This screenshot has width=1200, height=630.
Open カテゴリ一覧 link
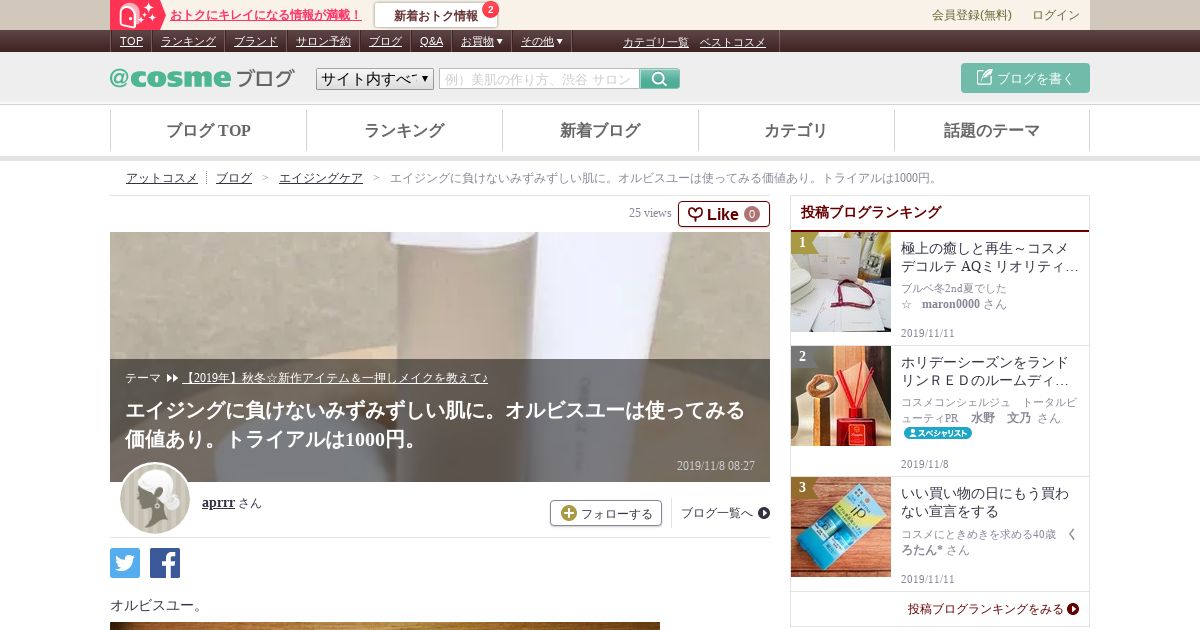click(656, 42)
